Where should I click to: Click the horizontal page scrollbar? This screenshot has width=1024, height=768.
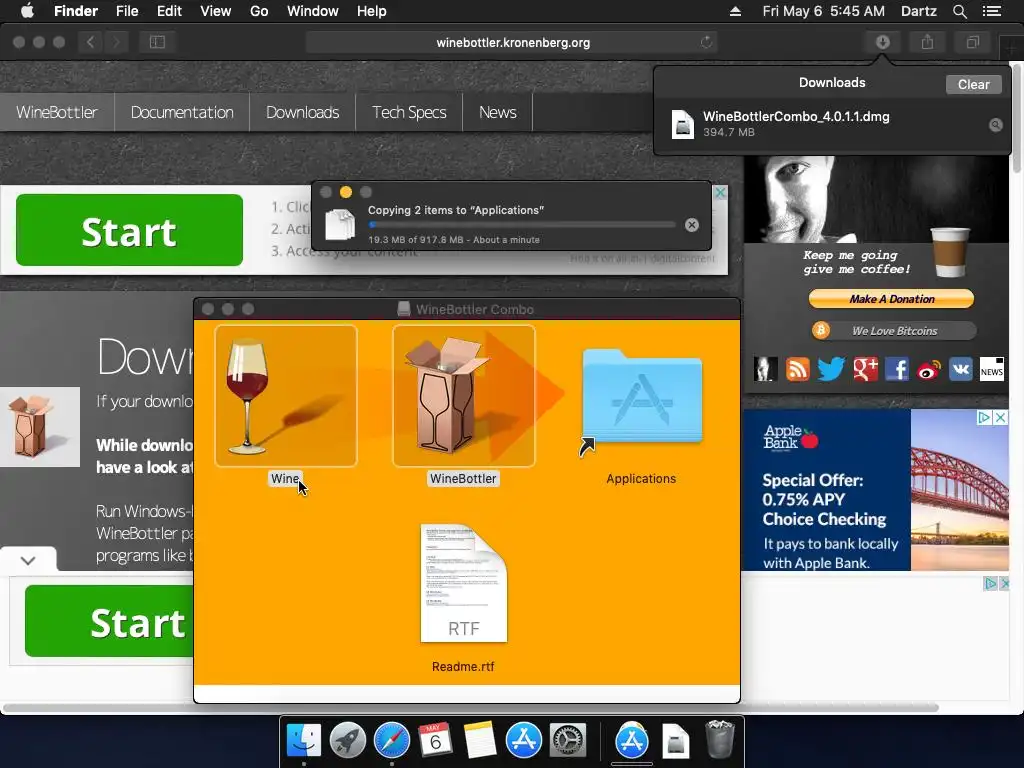[x=471, y=708]
